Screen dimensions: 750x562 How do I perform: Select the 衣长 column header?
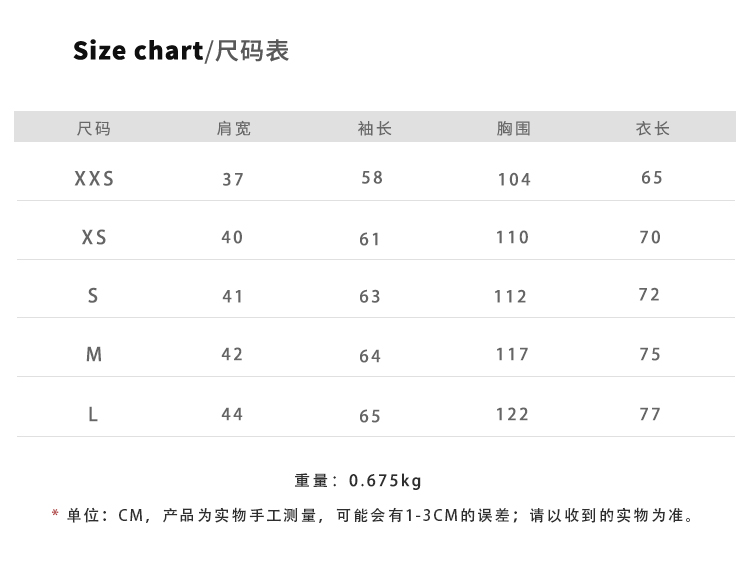coord(652,128)
